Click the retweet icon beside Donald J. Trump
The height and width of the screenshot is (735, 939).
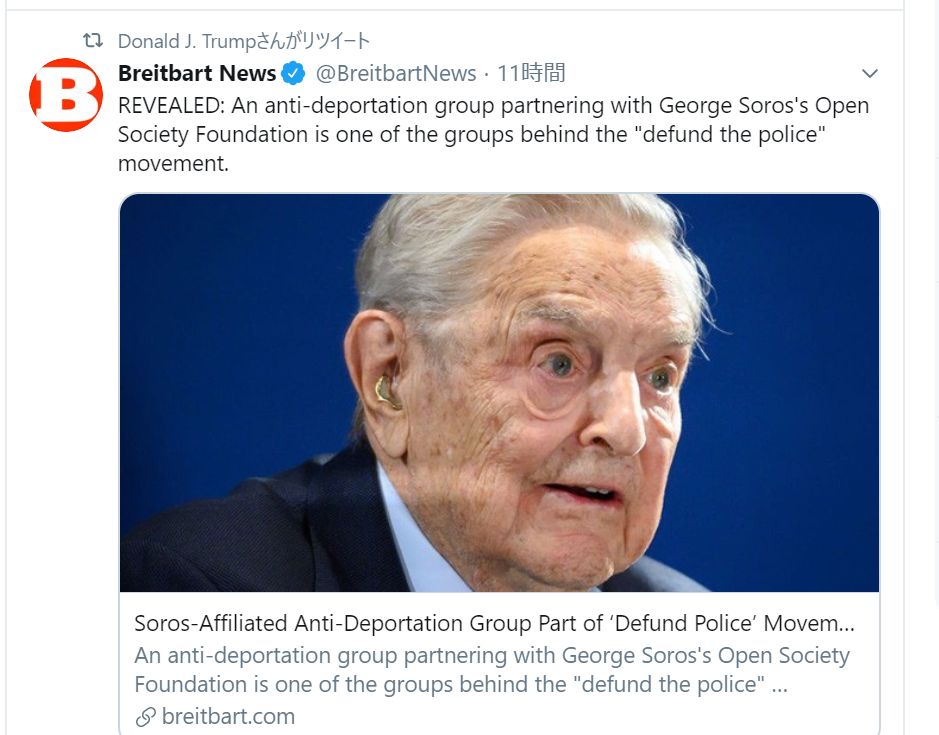(93, 41)
